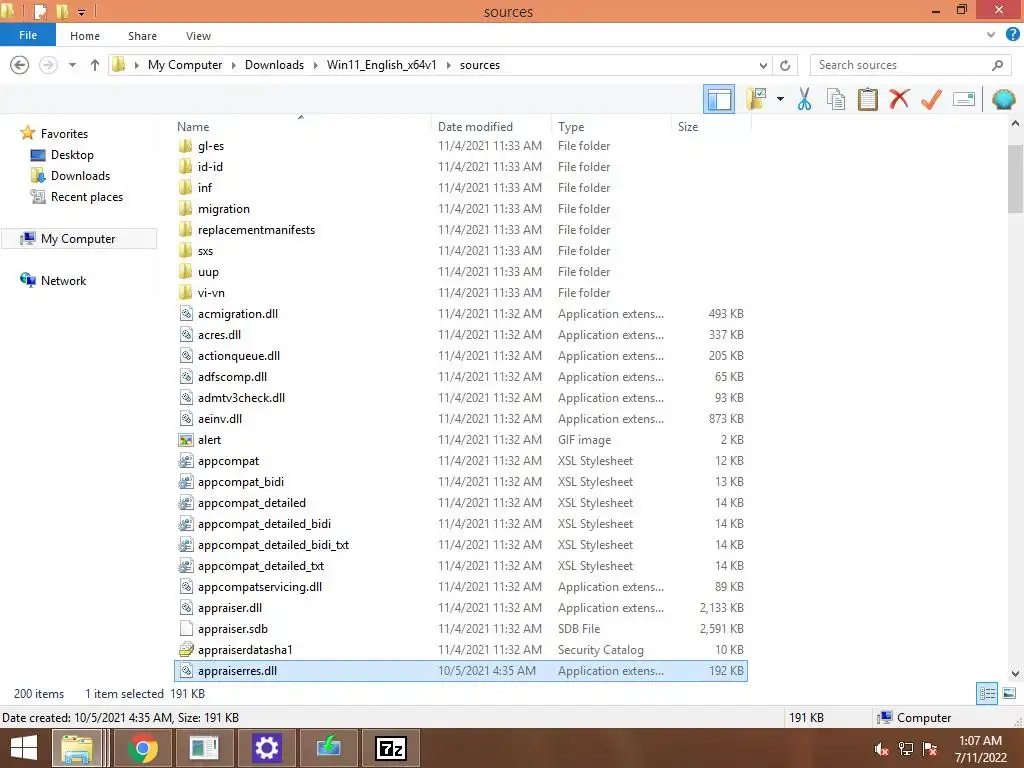Image resolution: width=1024 pixels, height=768 pixels.
Task: Select Downloads breadcrumb in address bar
Action: (x=274, y=65)
